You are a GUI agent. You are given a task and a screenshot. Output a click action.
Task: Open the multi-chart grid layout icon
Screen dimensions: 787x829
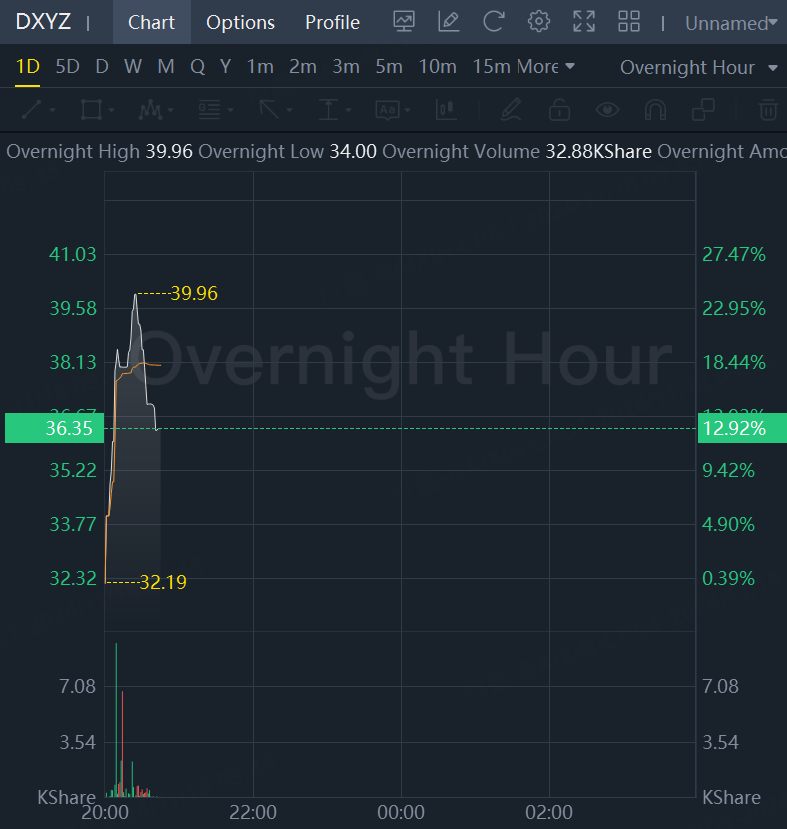click(x=629, y=22)
